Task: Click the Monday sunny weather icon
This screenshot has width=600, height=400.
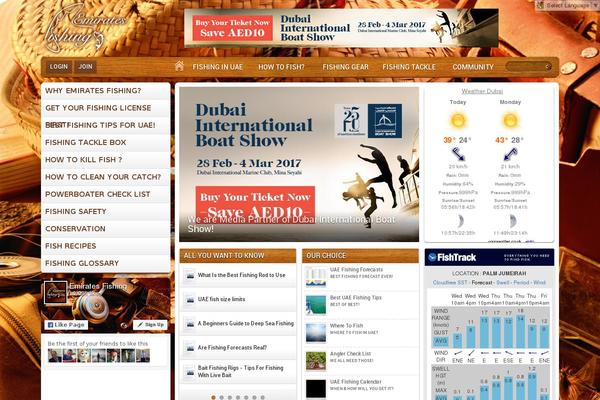Action: tap(510, 121)
